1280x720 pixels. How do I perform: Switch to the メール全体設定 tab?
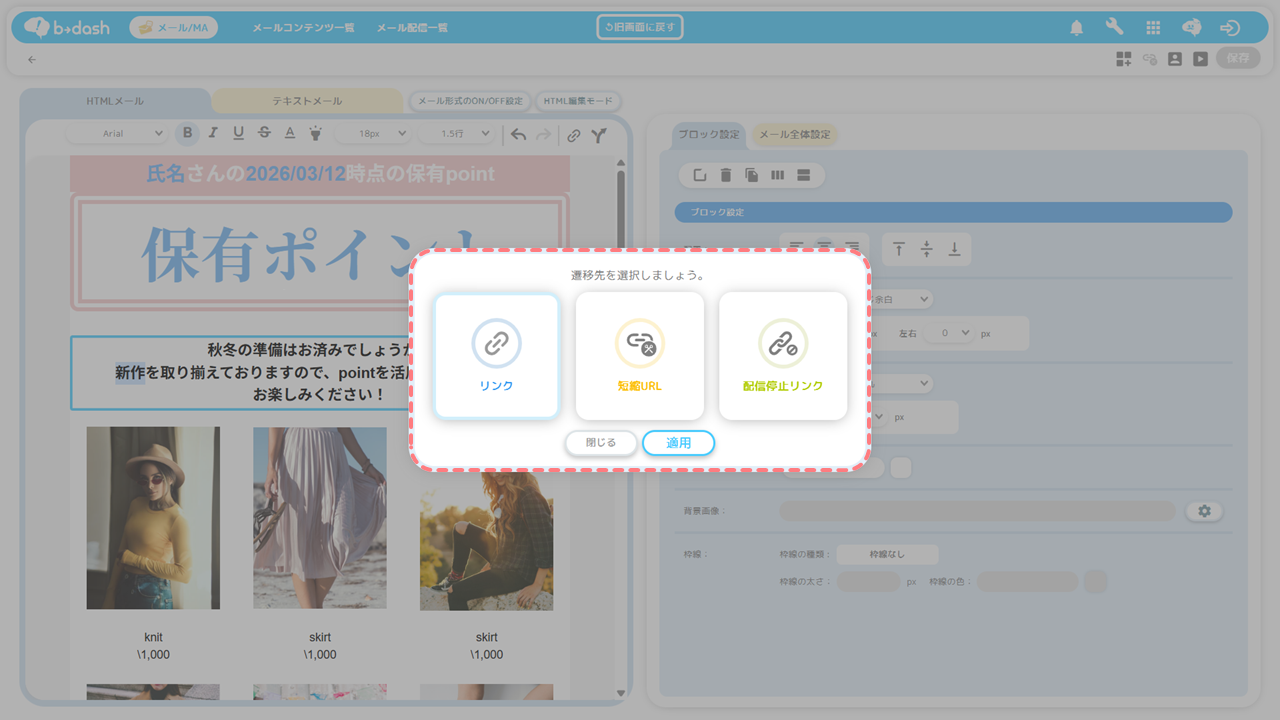793,135
